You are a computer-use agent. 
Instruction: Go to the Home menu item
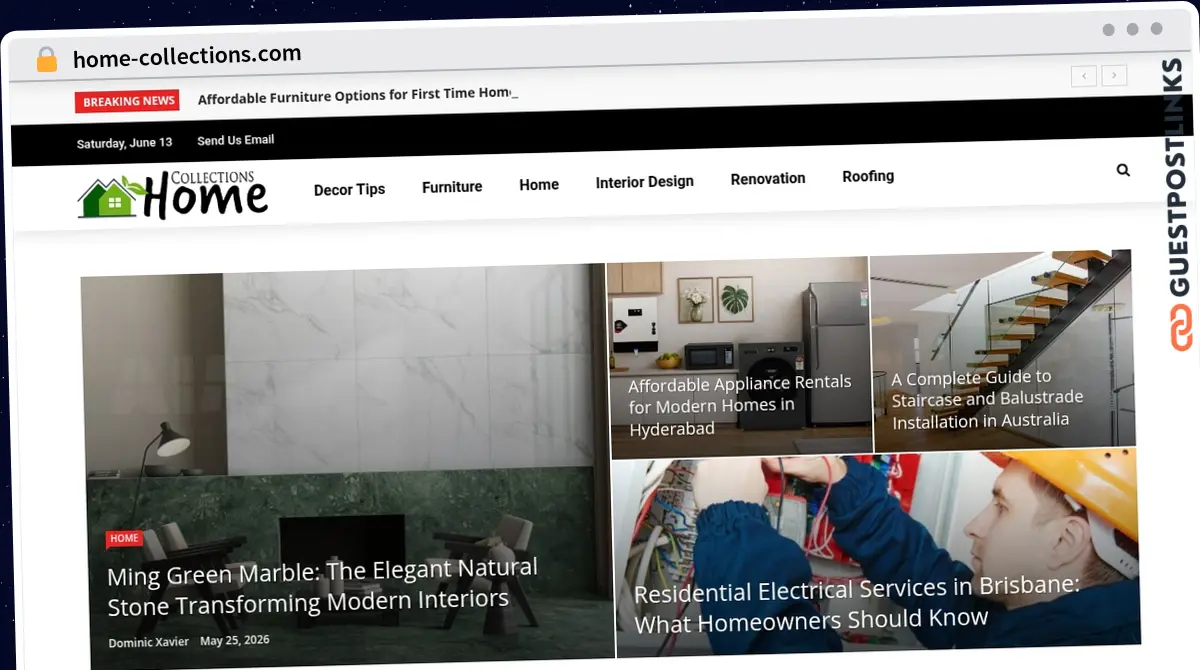coord(539,184)
